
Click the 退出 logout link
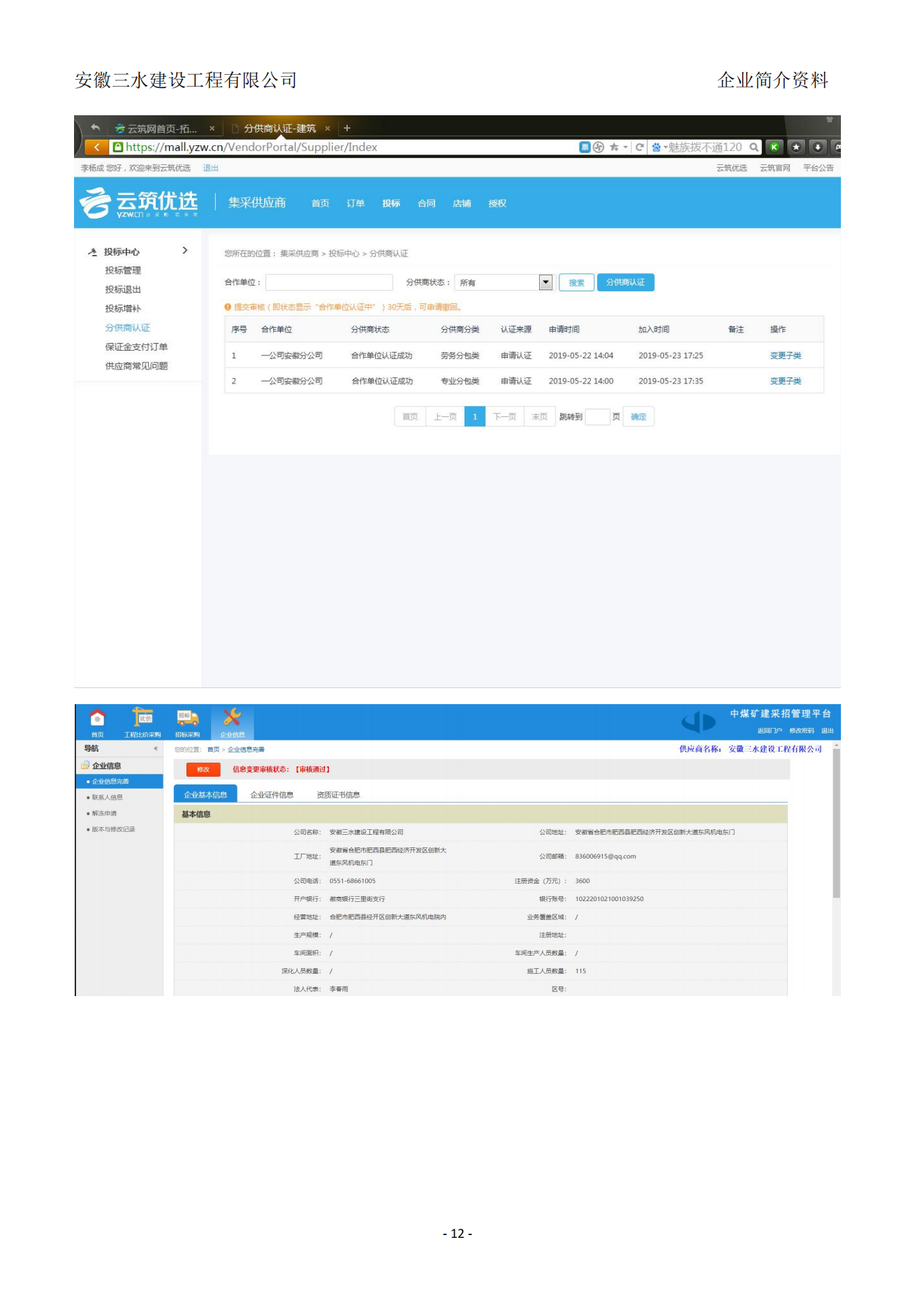click(x=211, y=168)
